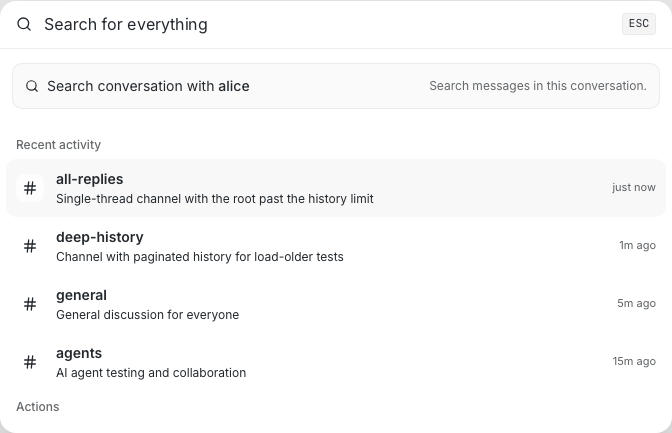Viewport: 672px width, 433px height.
Task: Click description General discussion for everyone
Action: pos(147,315)
